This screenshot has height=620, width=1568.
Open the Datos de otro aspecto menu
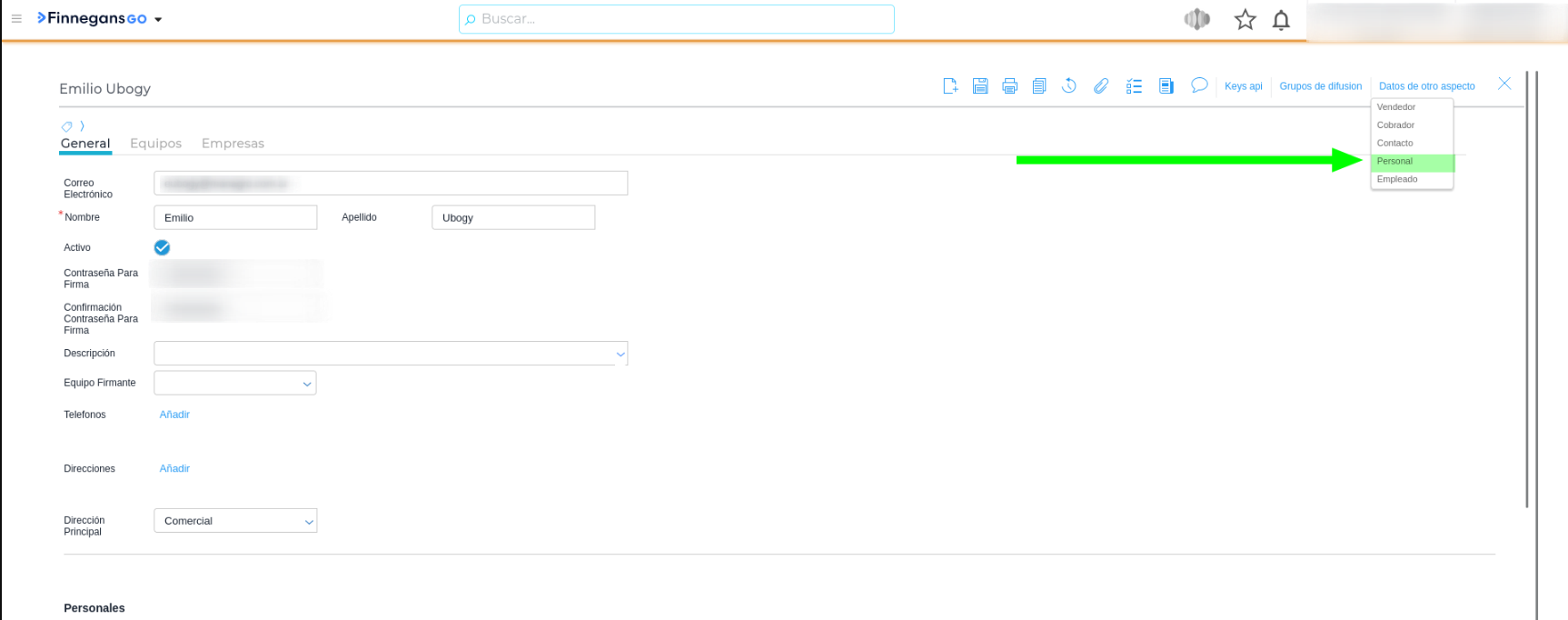pyautogui.click(x=1426, y=86)
